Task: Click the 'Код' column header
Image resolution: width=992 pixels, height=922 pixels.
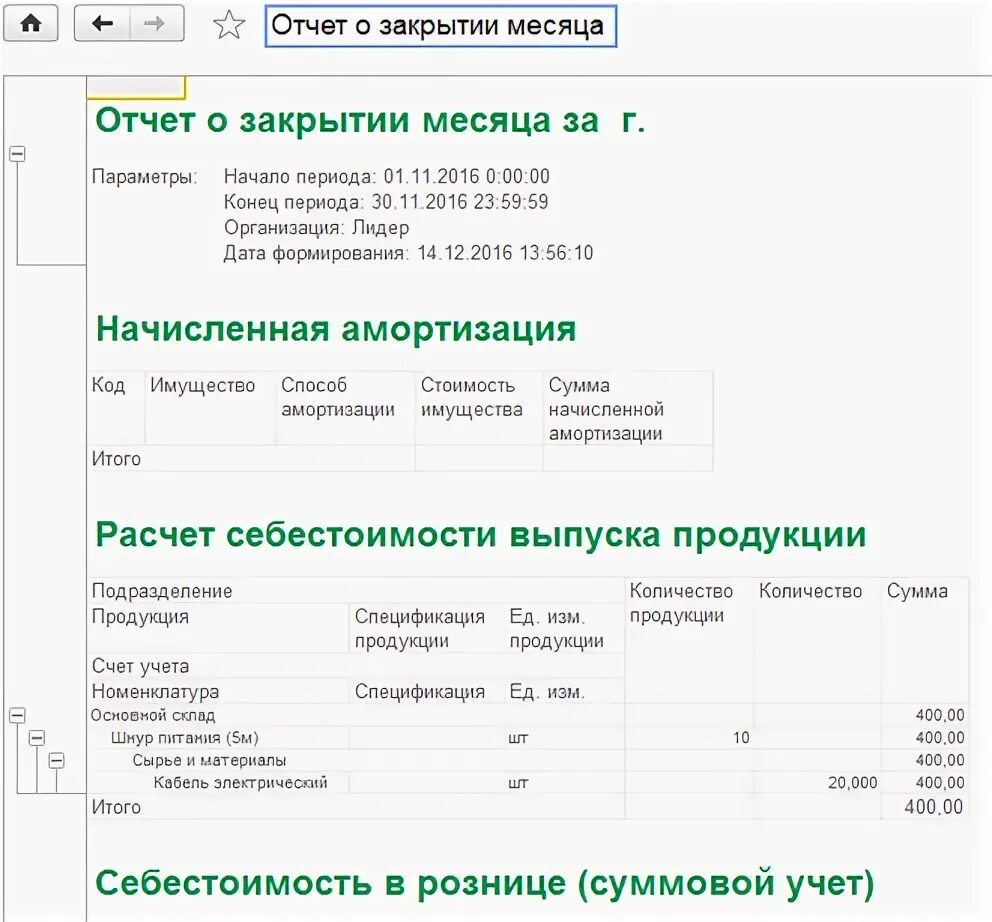Action: (116, 408)
